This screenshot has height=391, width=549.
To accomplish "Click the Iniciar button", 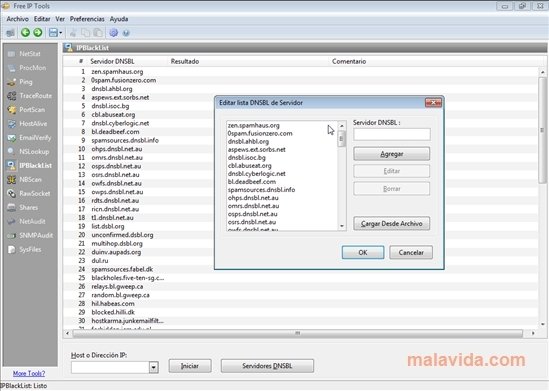I will pyautogui.click(x=190, y=366).
